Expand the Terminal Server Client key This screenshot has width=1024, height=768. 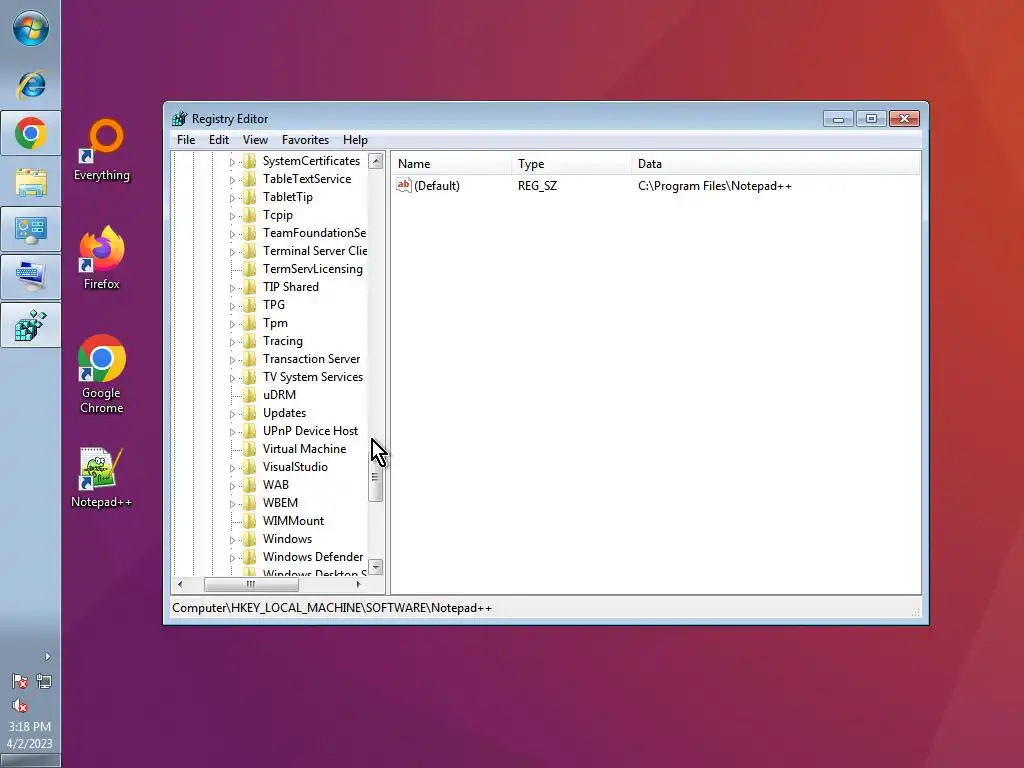tap(232, 251)
